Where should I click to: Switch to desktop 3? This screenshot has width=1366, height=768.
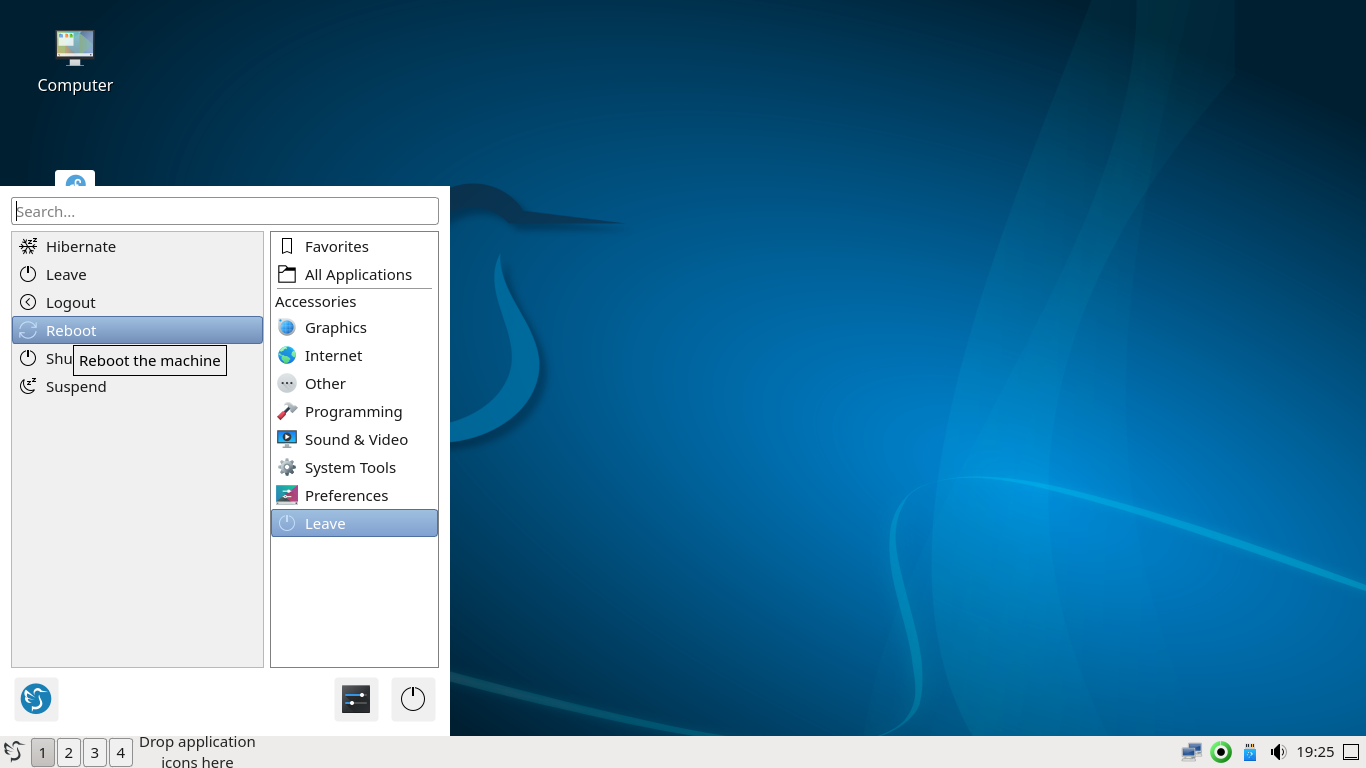[95, 752]
